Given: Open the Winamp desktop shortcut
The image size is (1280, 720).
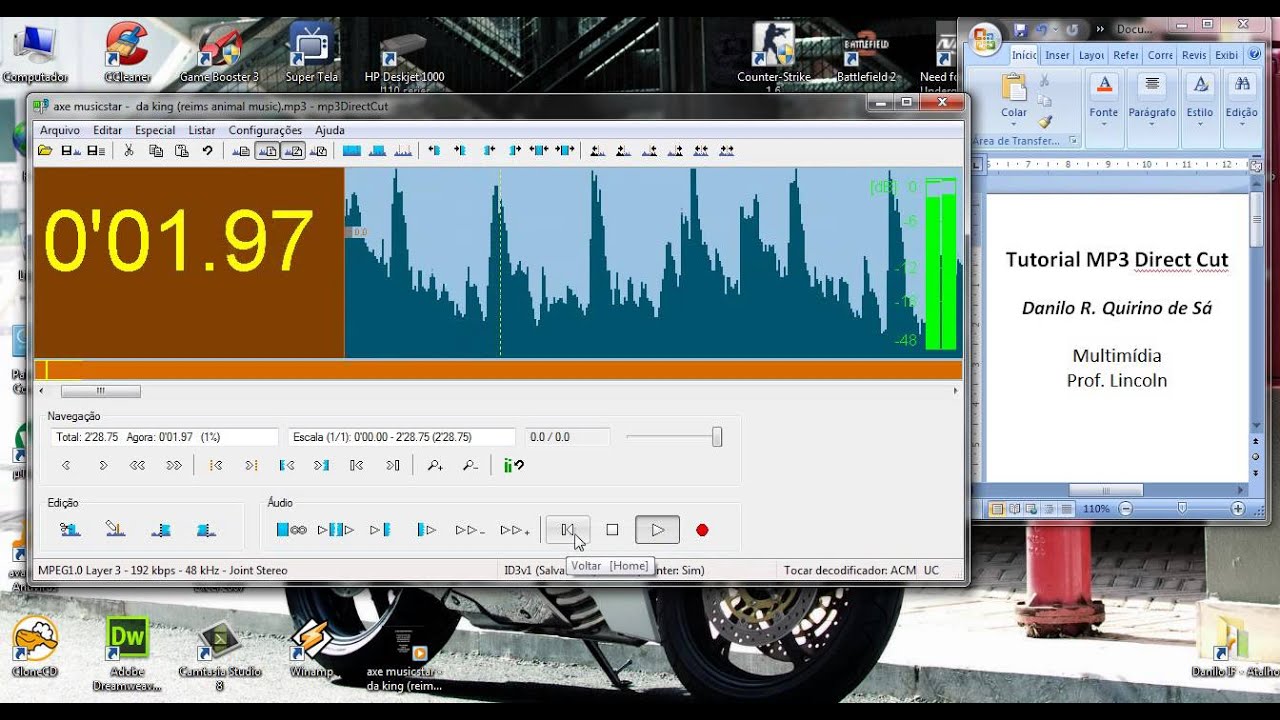Looking at the screenshot, I should tap(311, 649).
